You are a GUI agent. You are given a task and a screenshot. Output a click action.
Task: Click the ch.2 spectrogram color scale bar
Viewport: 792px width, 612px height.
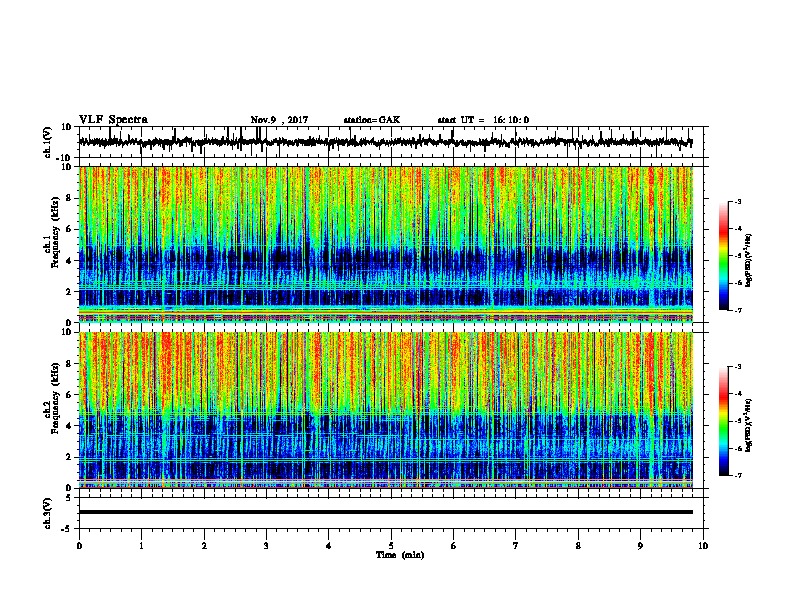pos(723,421)
